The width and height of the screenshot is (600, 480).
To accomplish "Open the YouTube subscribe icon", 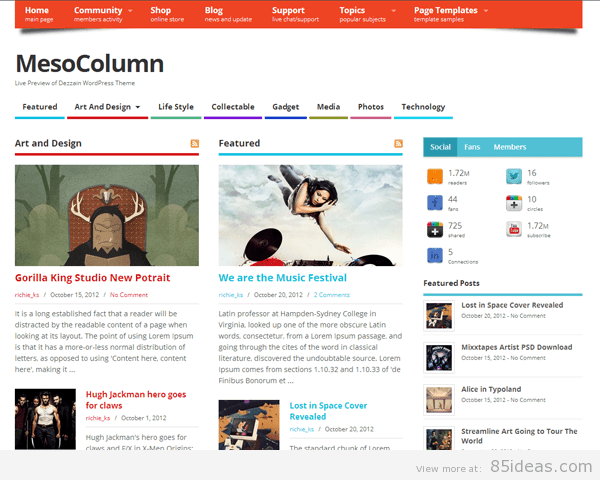I will pyautogui.click(x=514, y=229).
